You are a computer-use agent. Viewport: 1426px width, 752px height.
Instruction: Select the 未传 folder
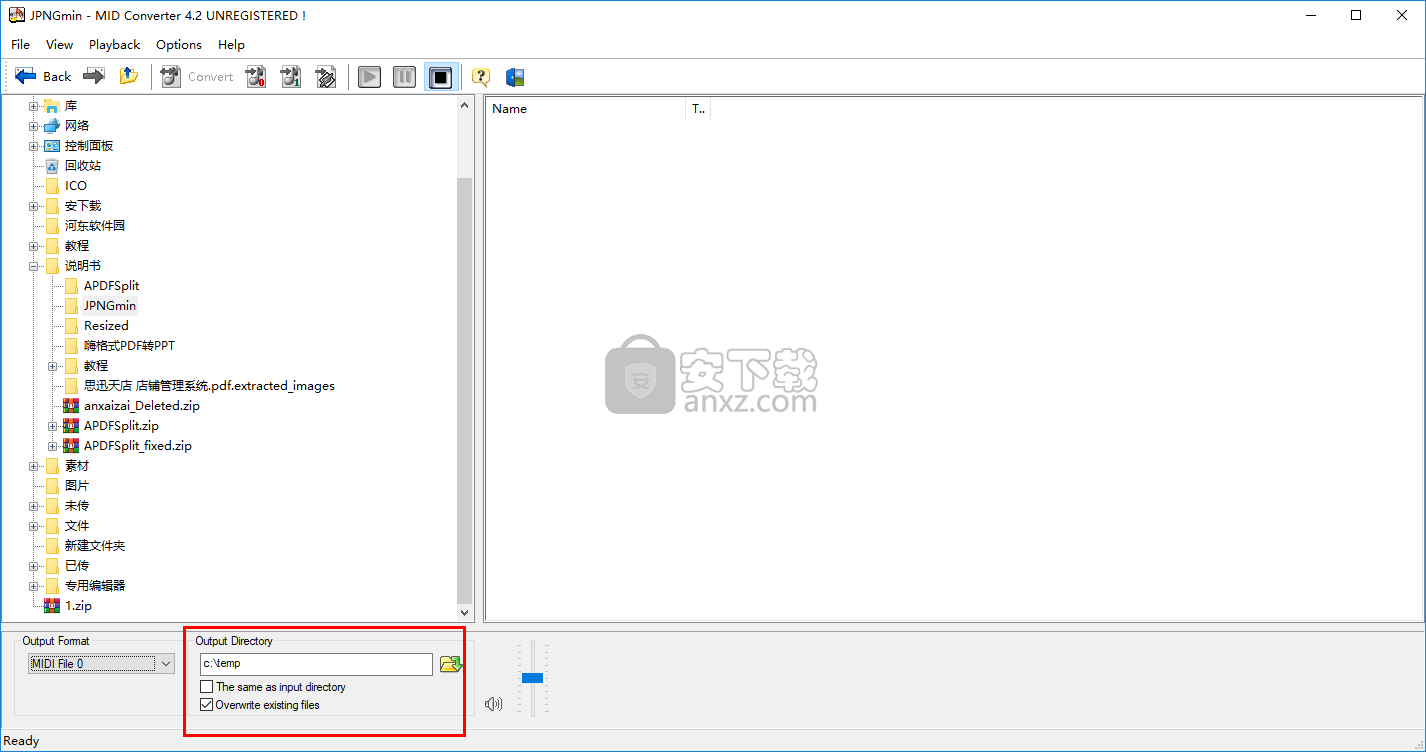click(x=77, y=506)
